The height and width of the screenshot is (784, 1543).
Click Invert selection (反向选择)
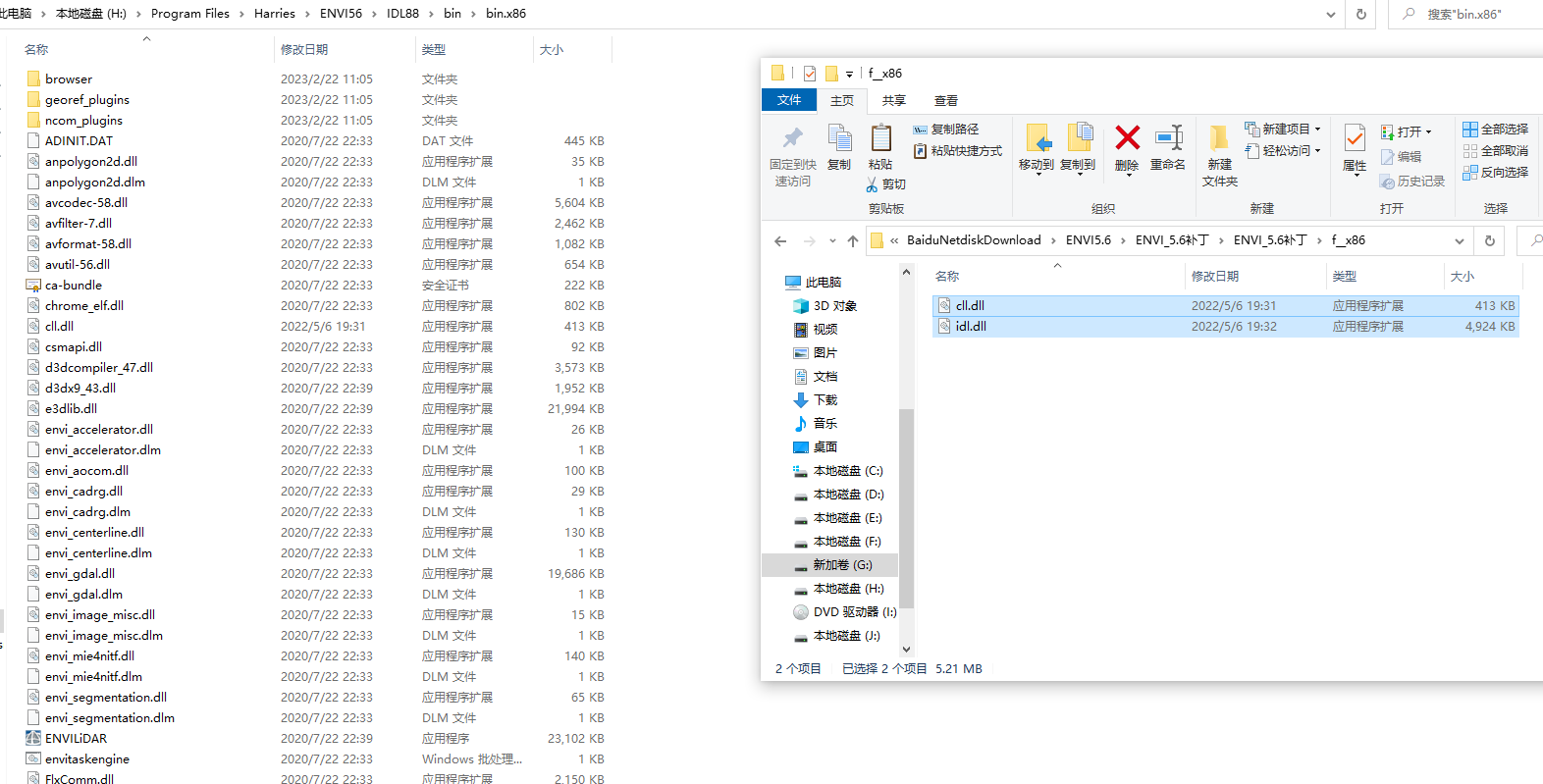pyautogui.click(x=1495, y=173)
